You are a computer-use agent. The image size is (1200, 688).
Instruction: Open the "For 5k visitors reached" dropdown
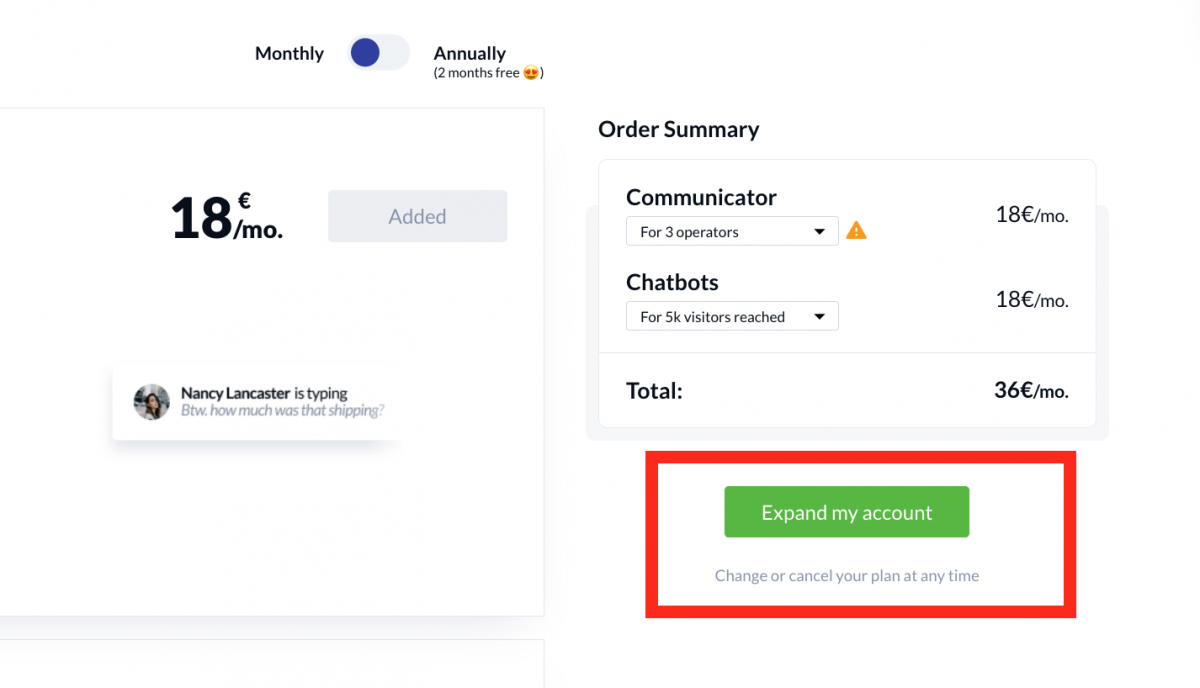point(732,316)
